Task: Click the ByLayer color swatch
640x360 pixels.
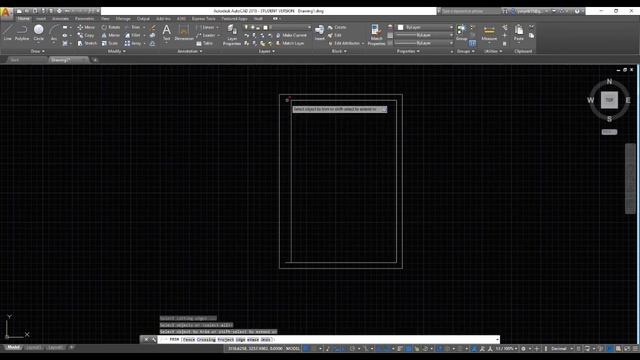Action: point(400,27)
